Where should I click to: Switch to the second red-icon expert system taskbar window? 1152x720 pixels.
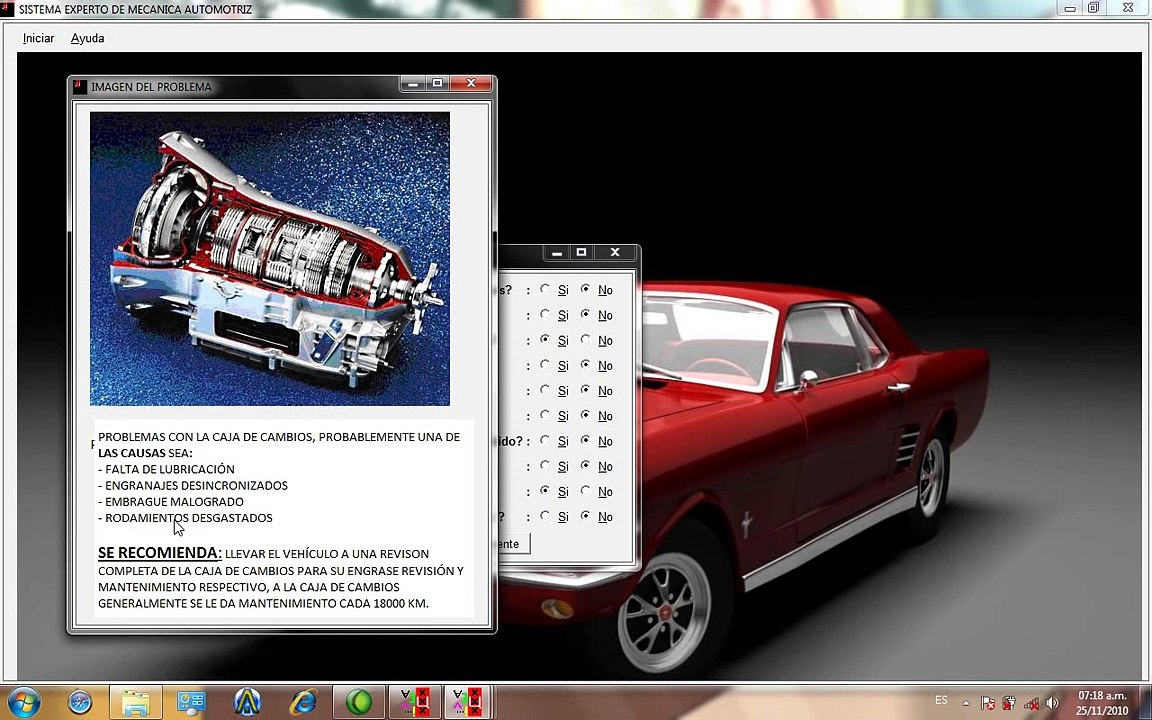[x=467, y=702]
